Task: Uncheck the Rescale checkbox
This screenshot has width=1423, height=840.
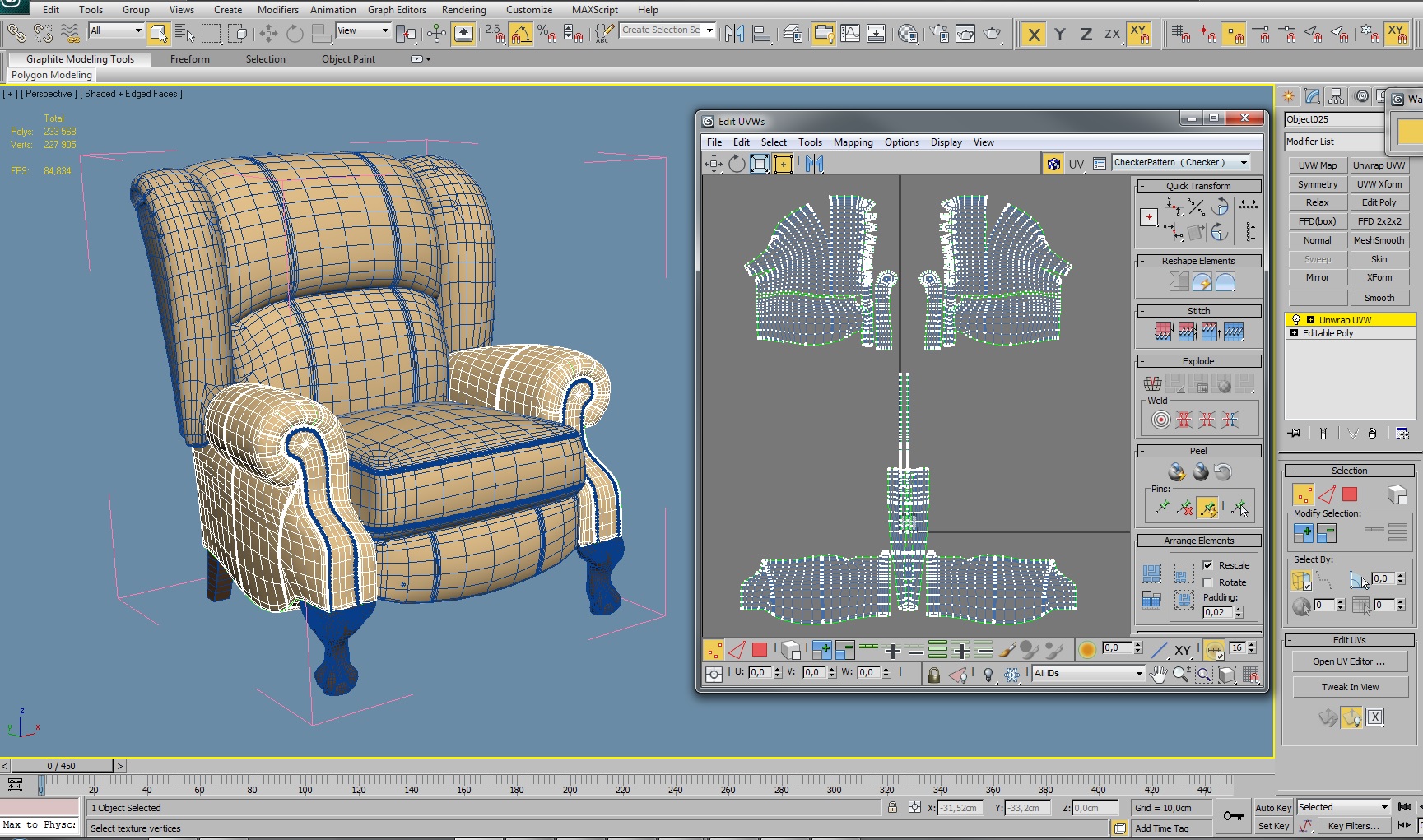Action: click(1207, 565)
